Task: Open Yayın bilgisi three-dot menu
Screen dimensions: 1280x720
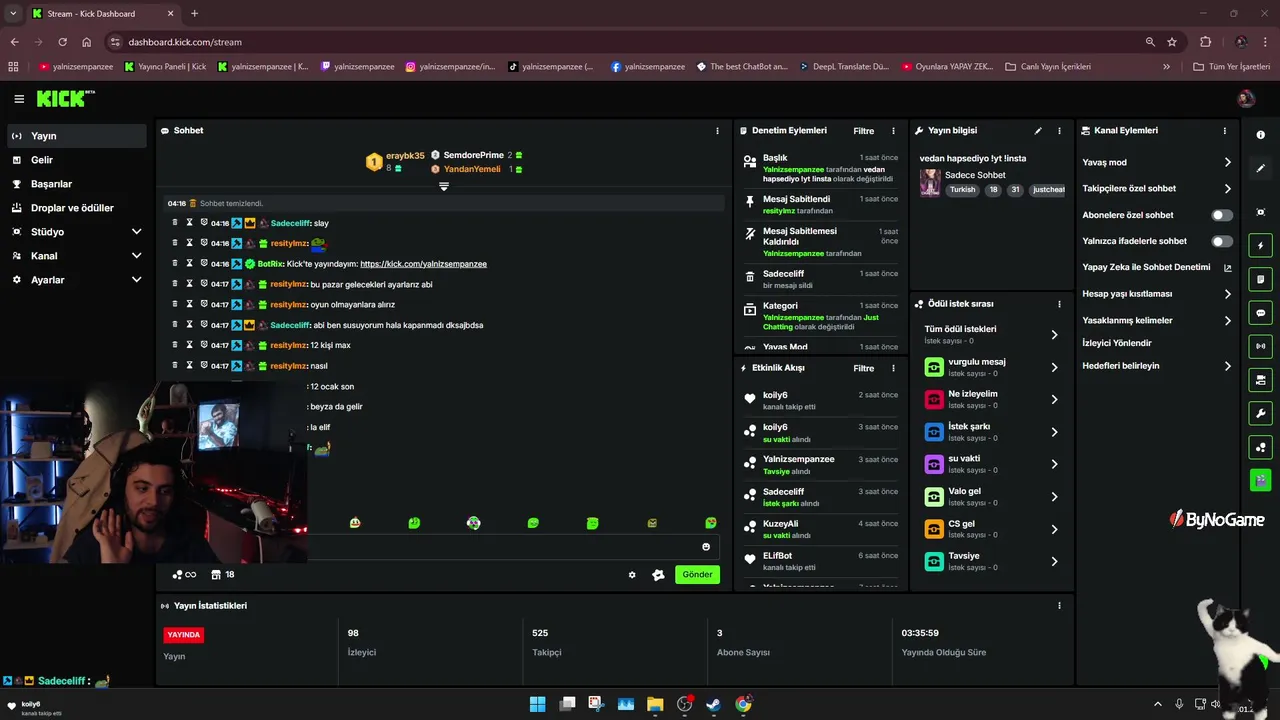Action: [x=1059, y=131]
